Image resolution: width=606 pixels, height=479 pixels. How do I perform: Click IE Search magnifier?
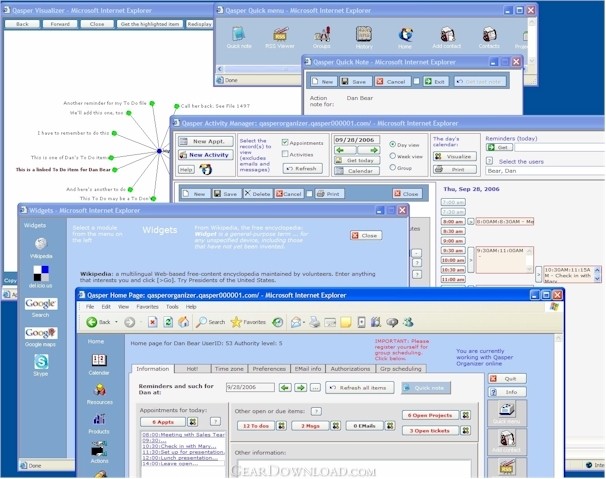coord(201,322)
